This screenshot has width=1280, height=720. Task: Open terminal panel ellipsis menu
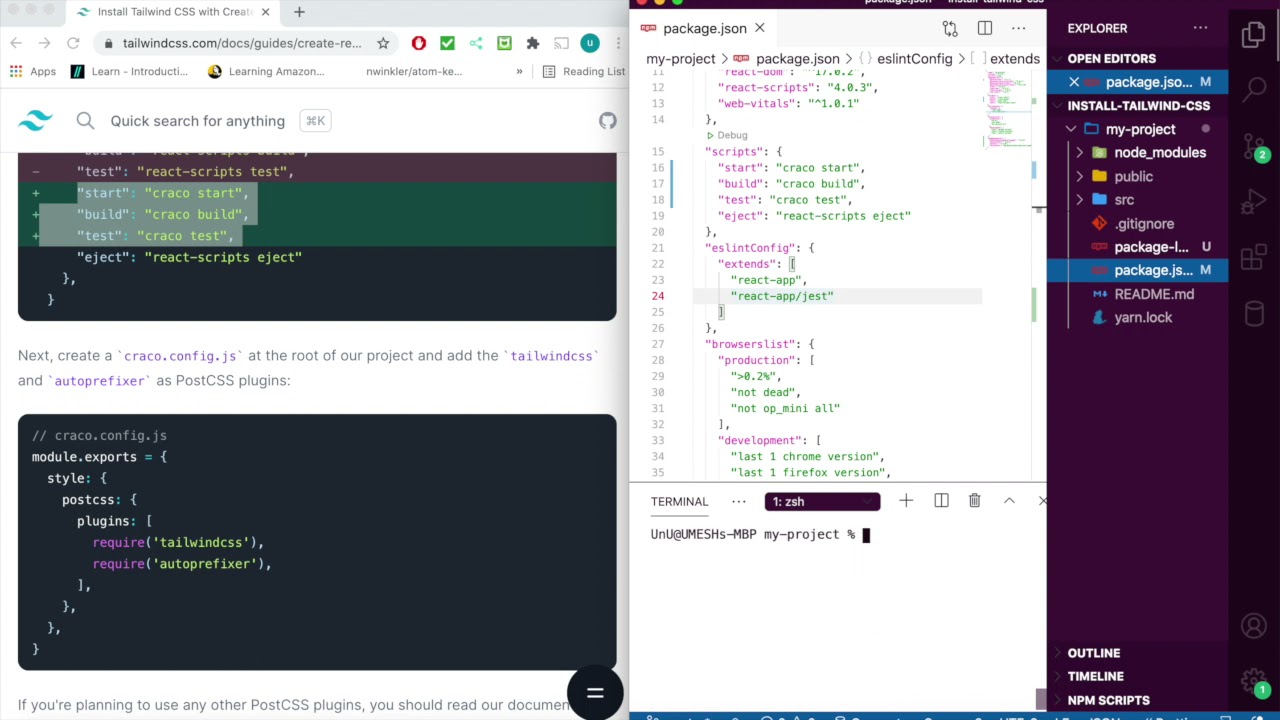pyautogui.click(x=739, y=501)
